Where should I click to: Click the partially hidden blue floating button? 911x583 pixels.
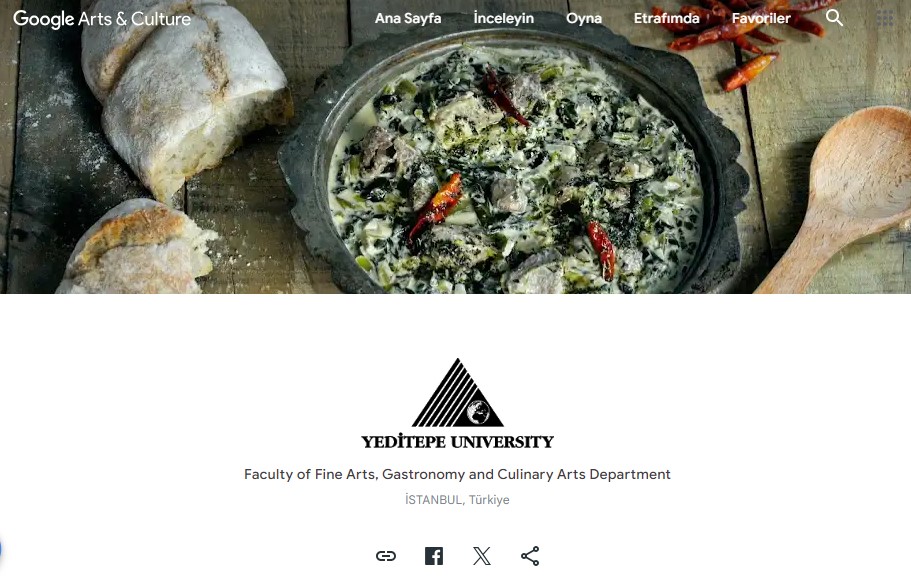coord(1,549)
